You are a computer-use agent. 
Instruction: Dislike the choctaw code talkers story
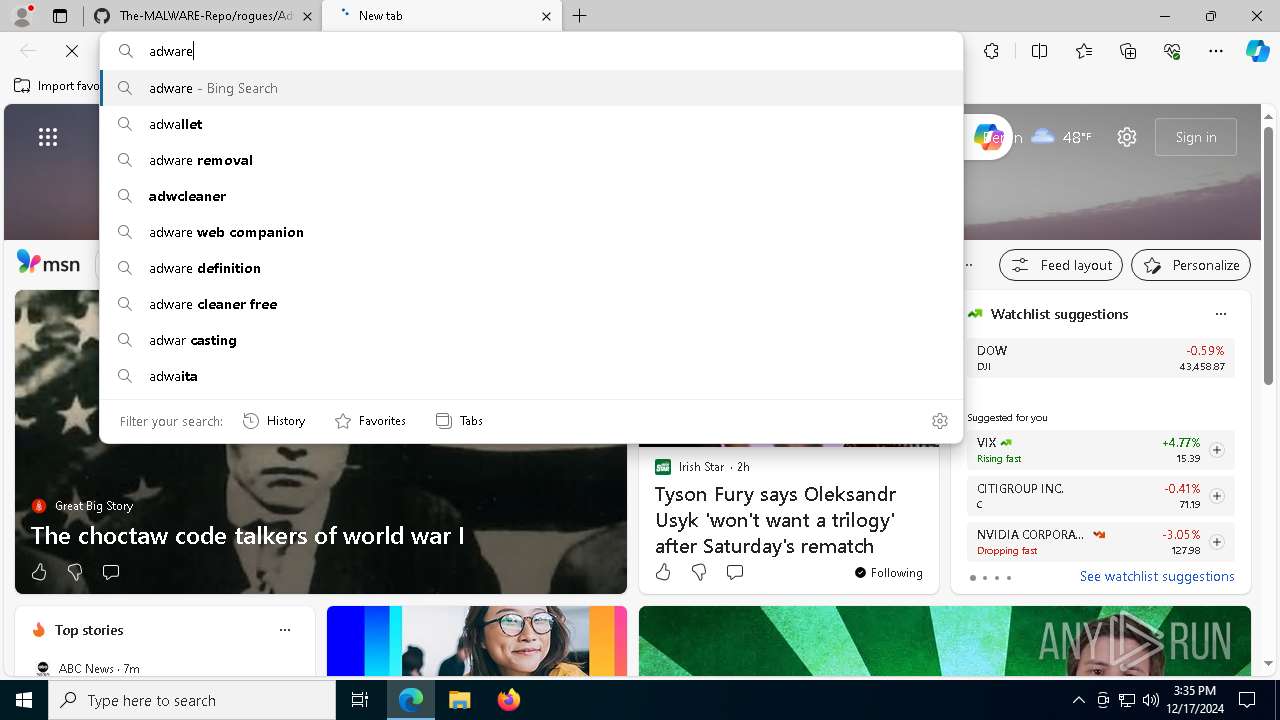(x=75, y=572)
